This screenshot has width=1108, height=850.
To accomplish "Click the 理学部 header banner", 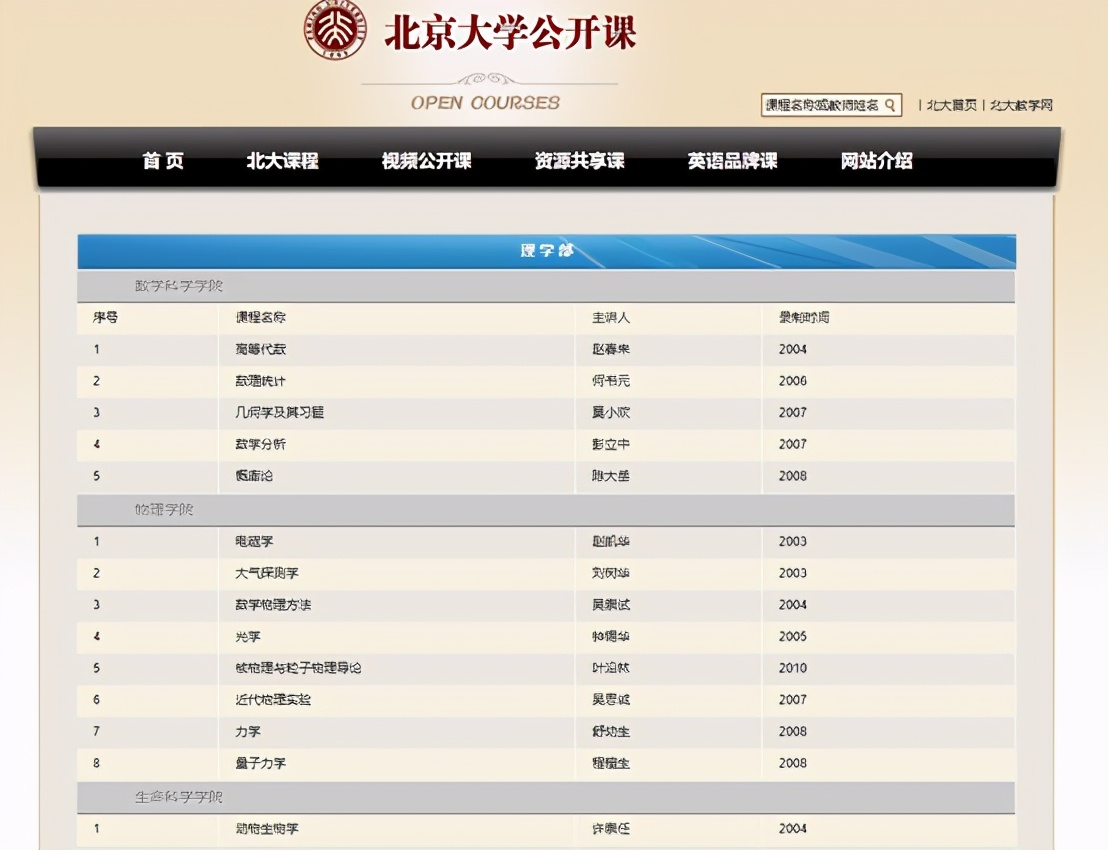I will (x=547, y=251).
